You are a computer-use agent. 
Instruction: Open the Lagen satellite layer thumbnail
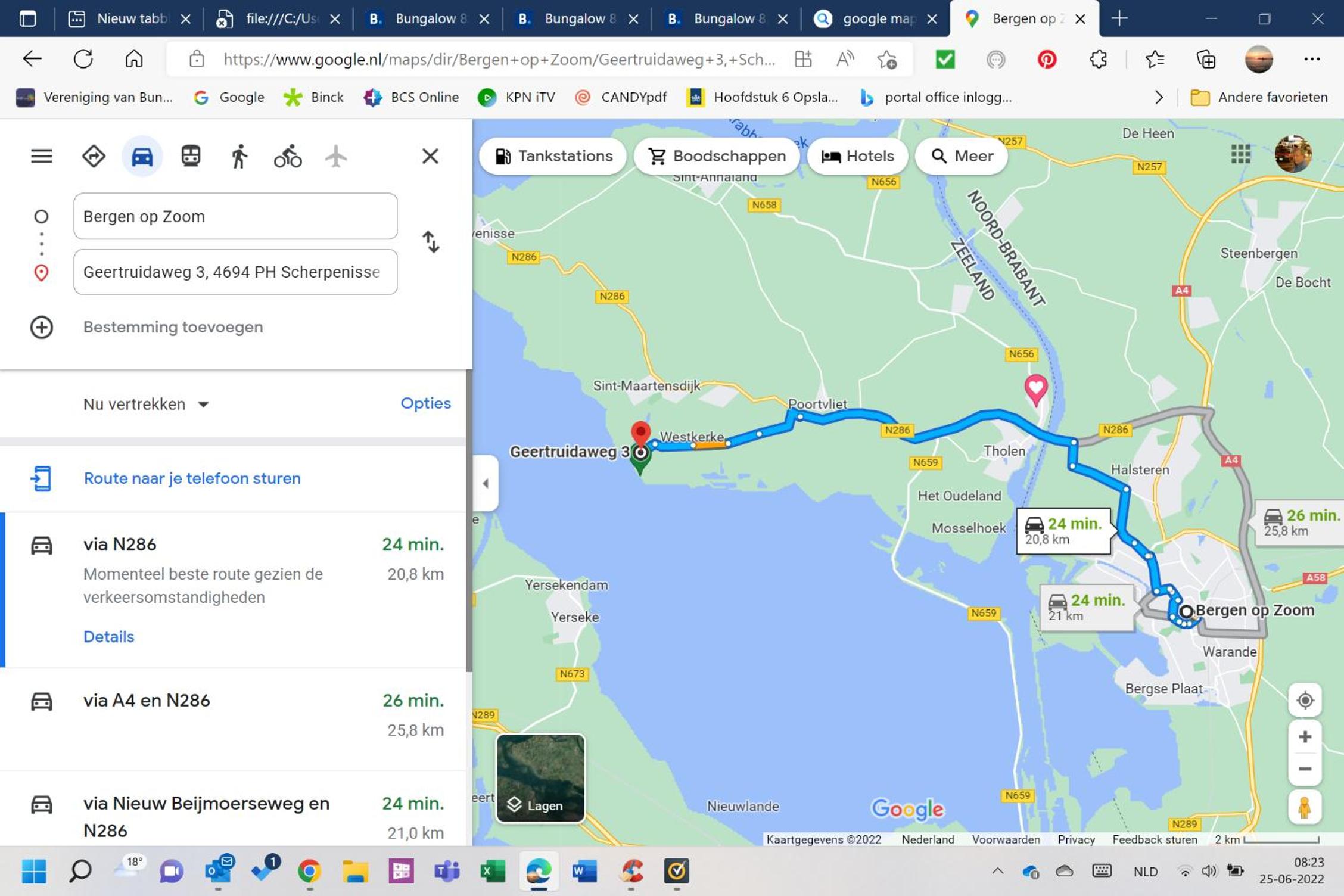coord(540,778)
